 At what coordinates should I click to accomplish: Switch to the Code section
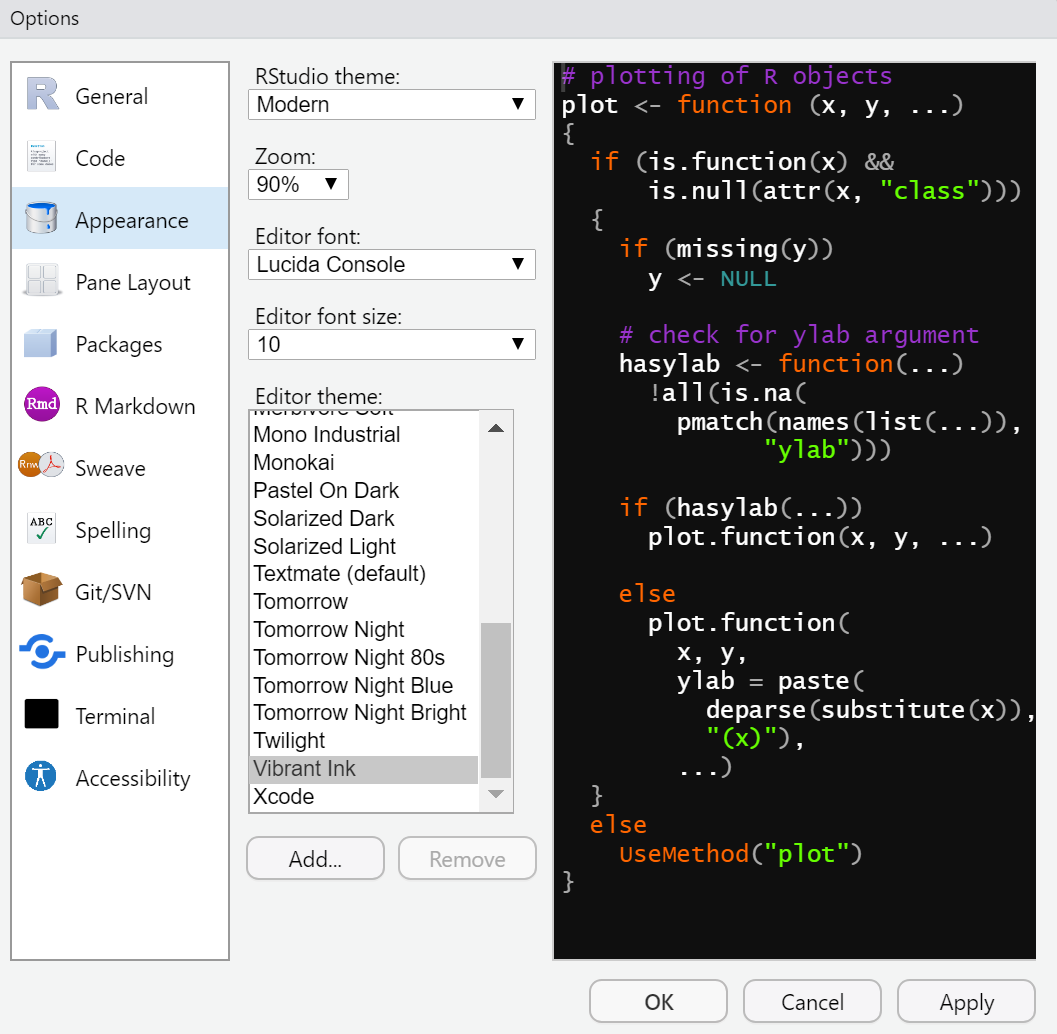click(120, 156)
